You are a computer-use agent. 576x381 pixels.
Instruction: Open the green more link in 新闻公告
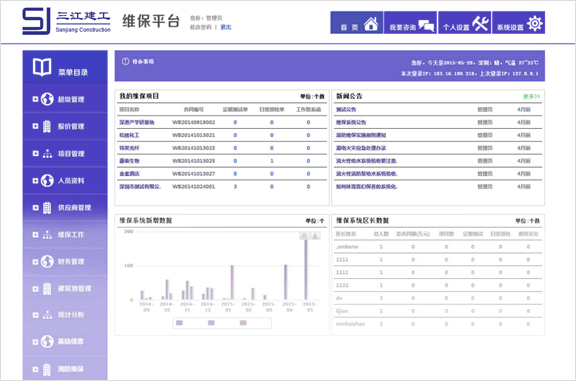[x=532, y=96]
